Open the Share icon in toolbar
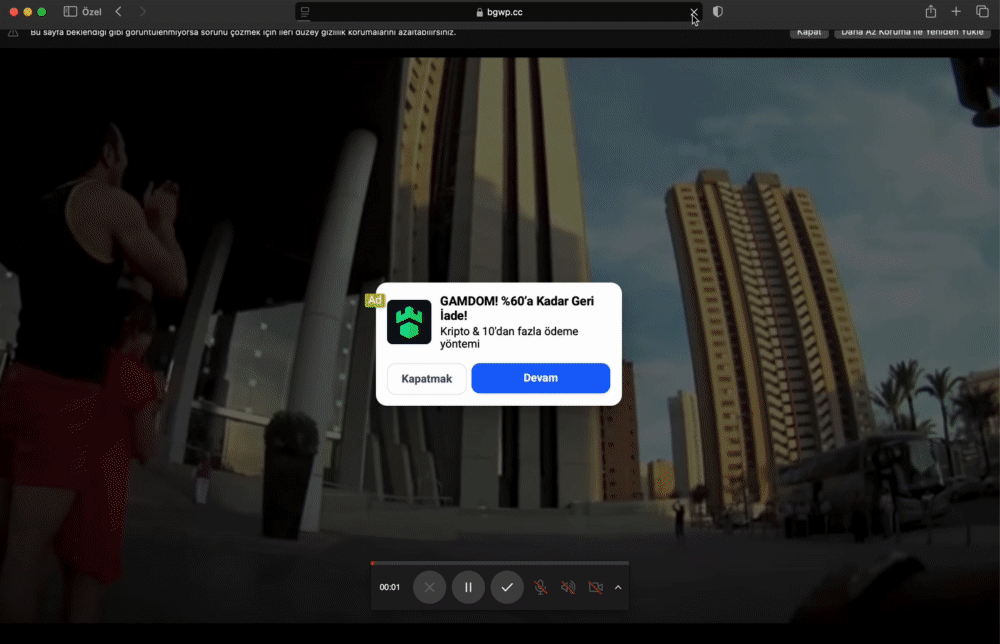The image size is (1000, 644). pos(930,11)
